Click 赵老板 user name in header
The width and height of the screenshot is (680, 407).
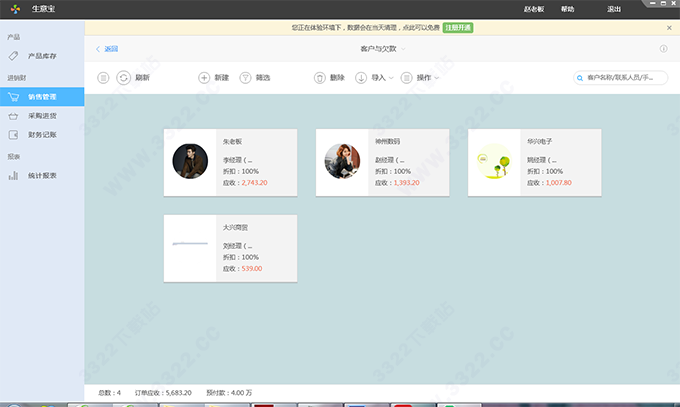534,9
